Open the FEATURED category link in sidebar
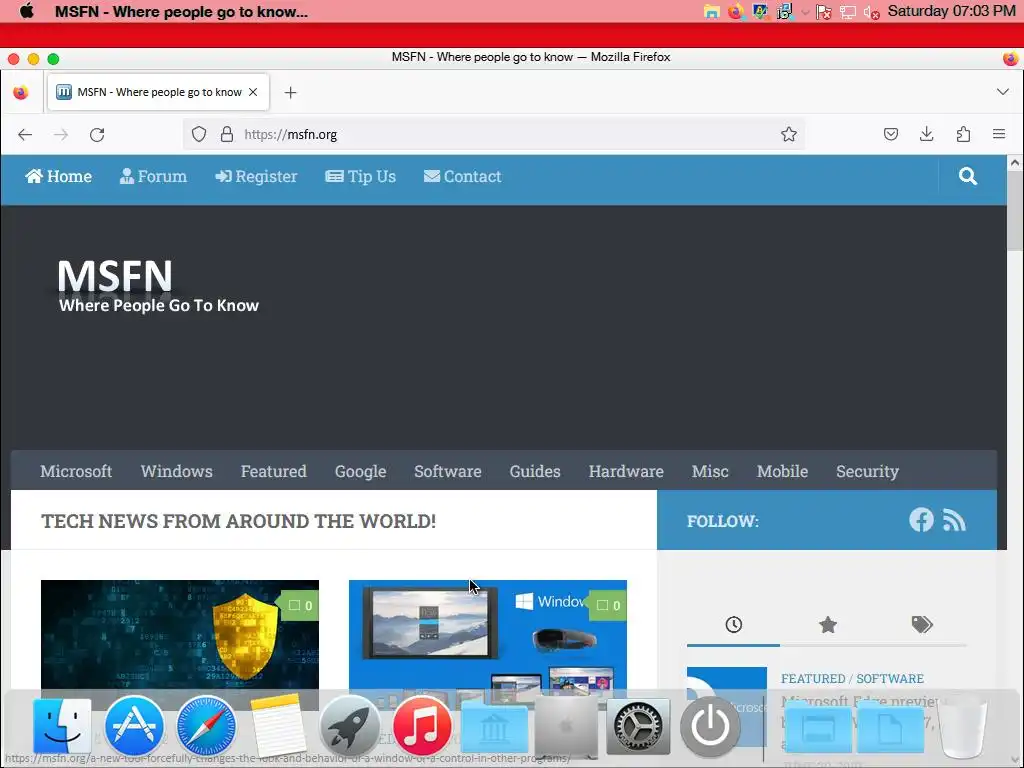Viewport: 1024px width, 768px height. (x=813, y=679)
